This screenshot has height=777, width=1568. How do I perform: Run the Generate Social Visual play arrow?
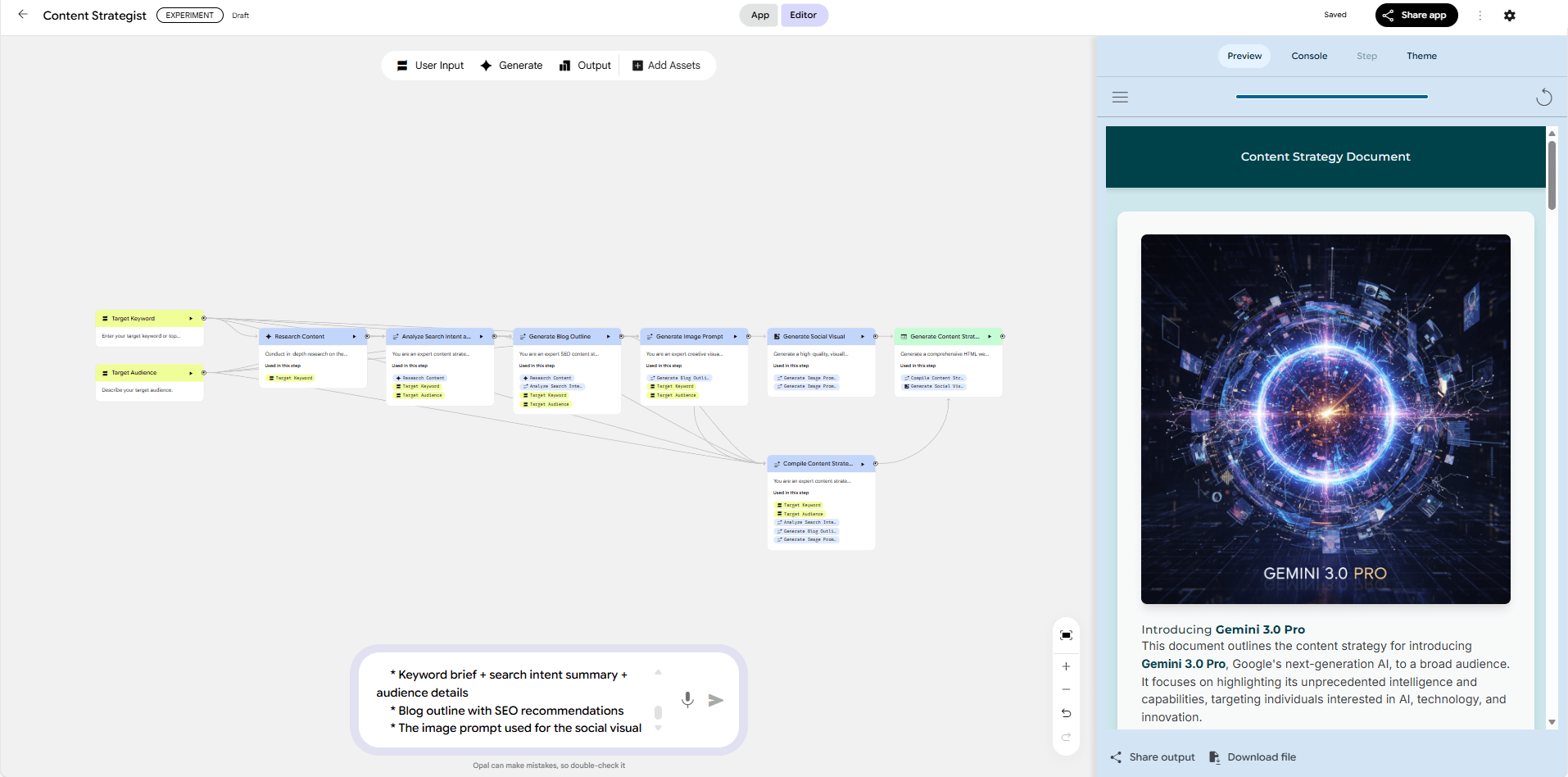tap(863, 336)
